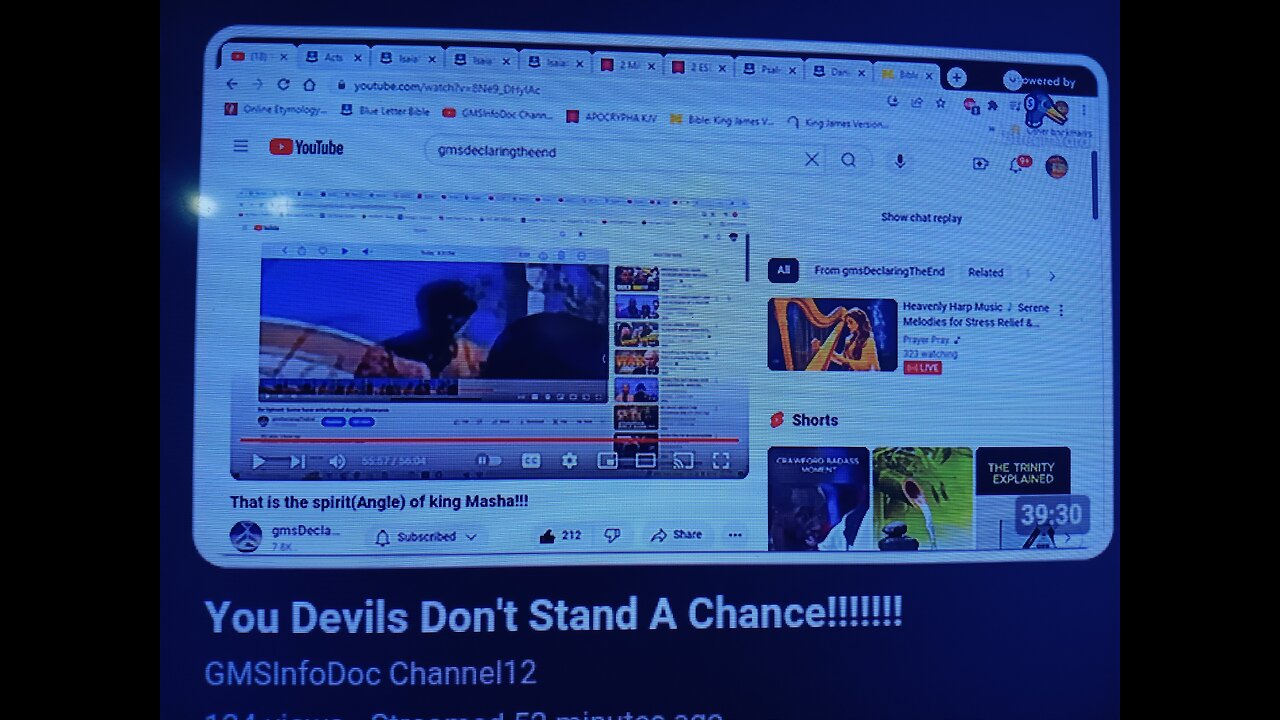
Task: Toggle theater mode in player
Action: tap(646, 460)
